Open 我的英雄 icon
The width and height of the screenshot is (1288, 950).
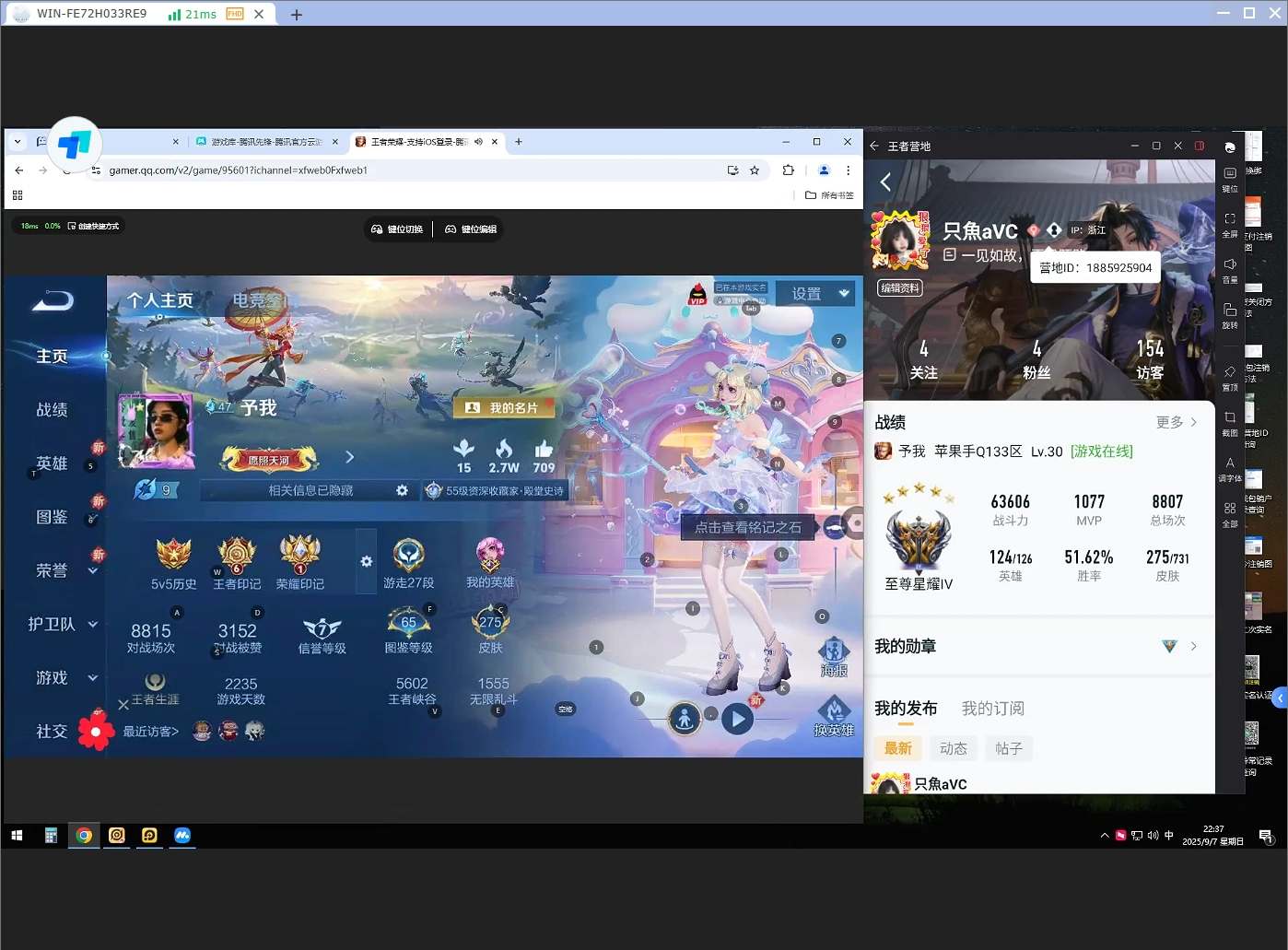tap(490, 563)
